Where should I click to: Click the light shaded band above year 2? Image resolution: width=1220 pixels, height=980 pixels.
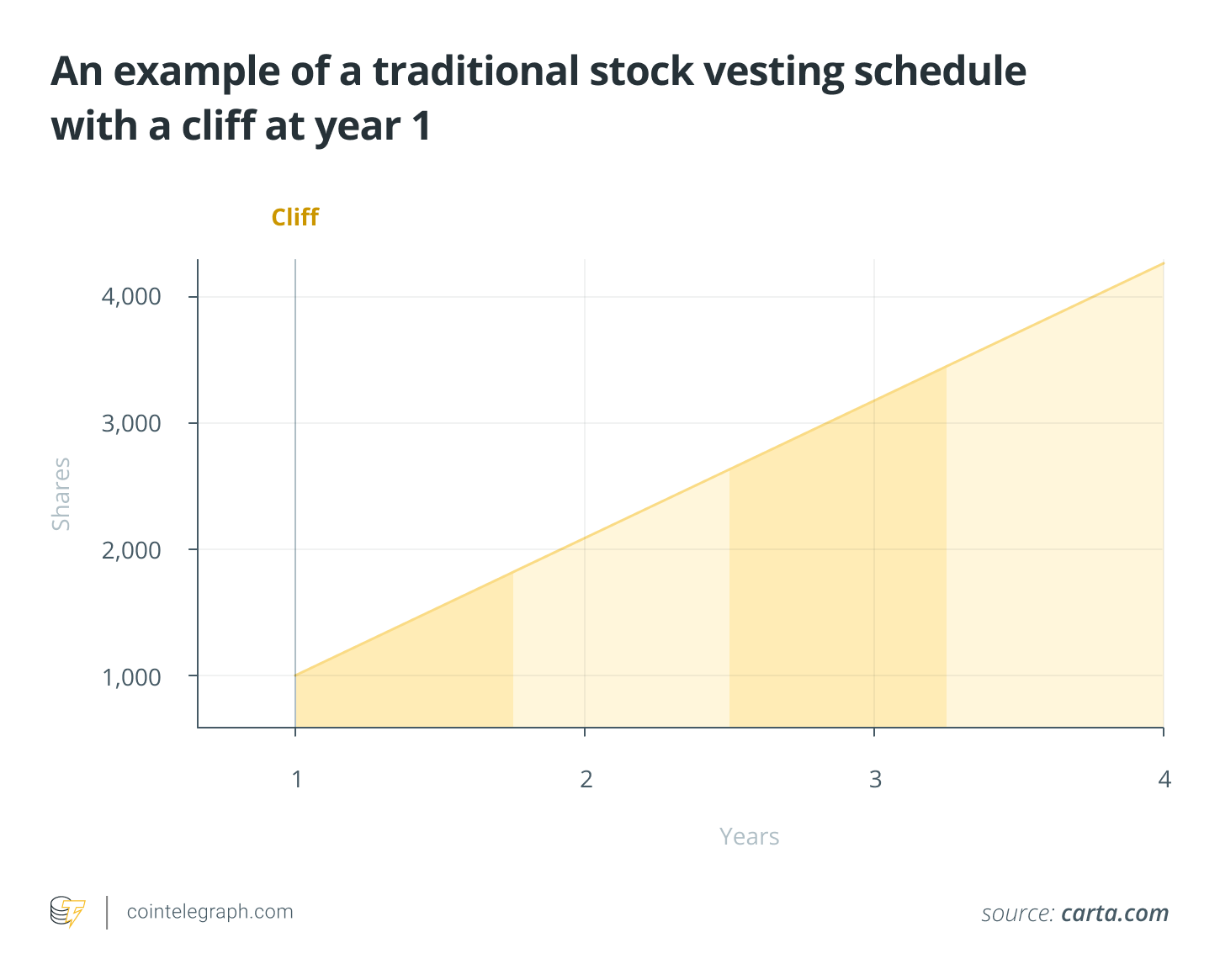click(x=621, y=639)
